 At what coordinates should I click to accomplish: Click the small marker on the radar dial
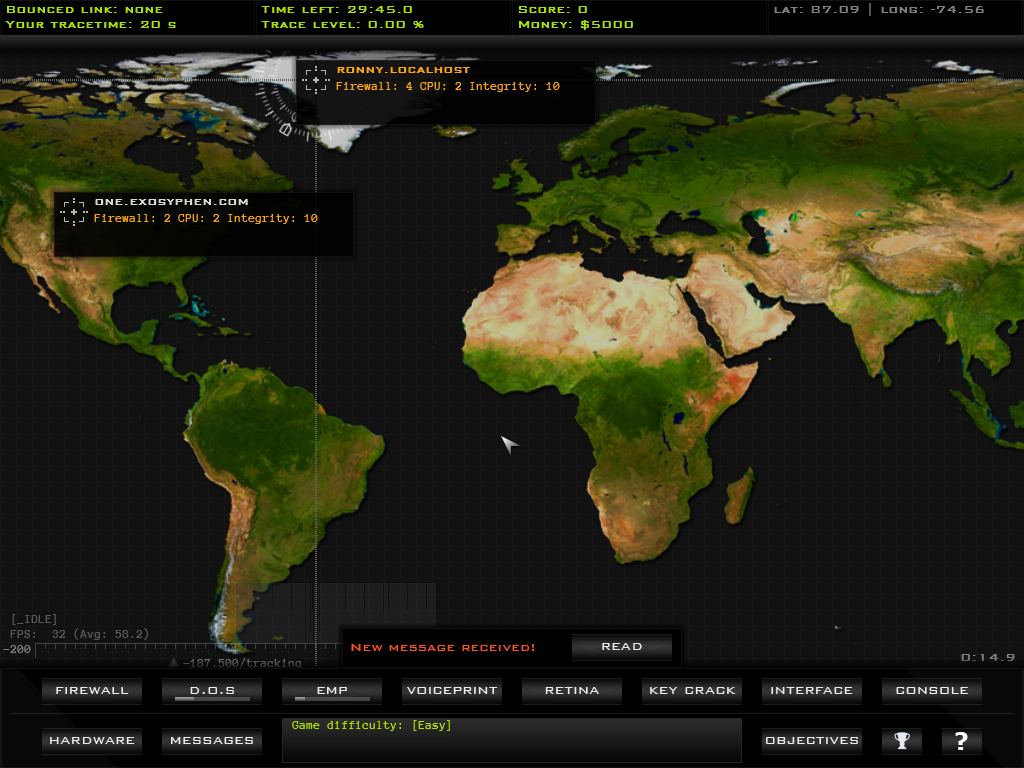[285, 128]
